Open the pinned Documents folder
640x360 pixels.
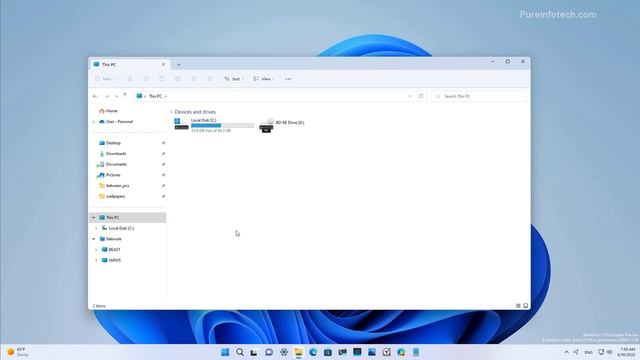[116, 164]
